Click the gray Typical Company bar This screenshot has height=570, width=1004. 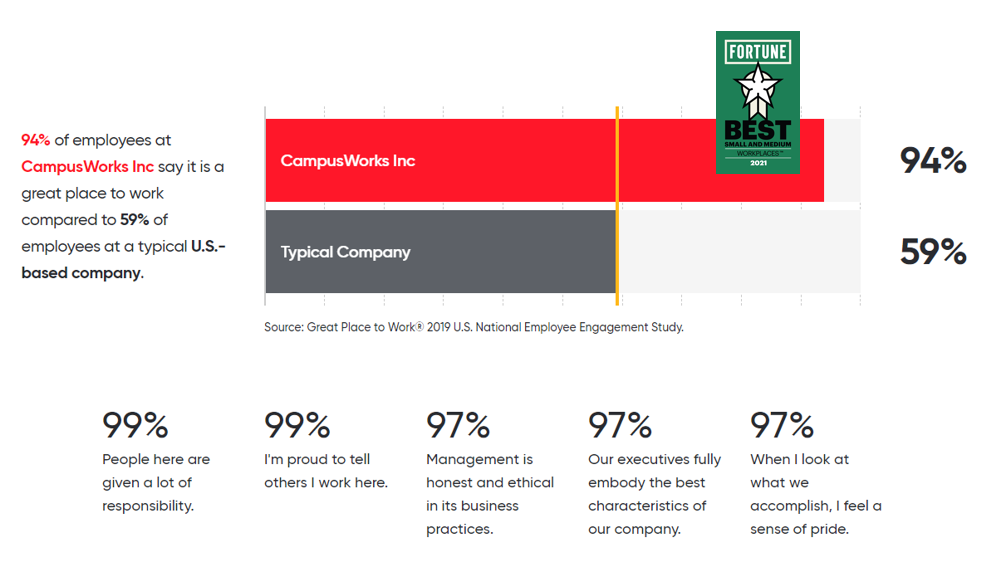coord(441,252)
